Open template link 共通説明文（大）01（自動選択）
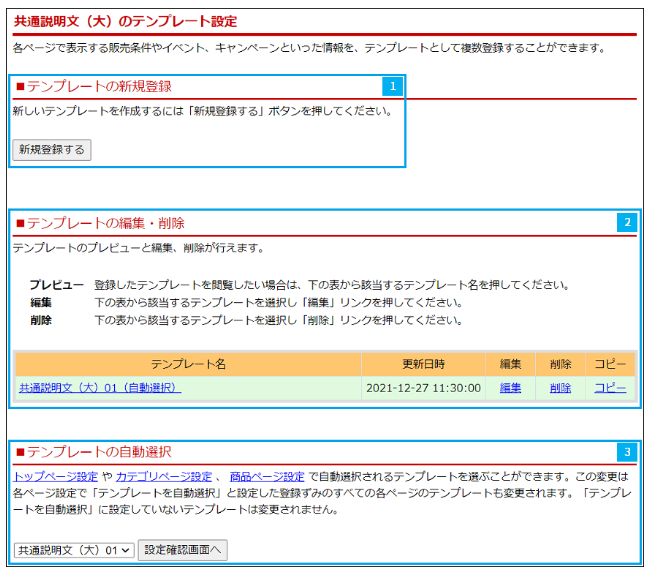650x576 pixels. pyautogui.click(x=100, y=388)
